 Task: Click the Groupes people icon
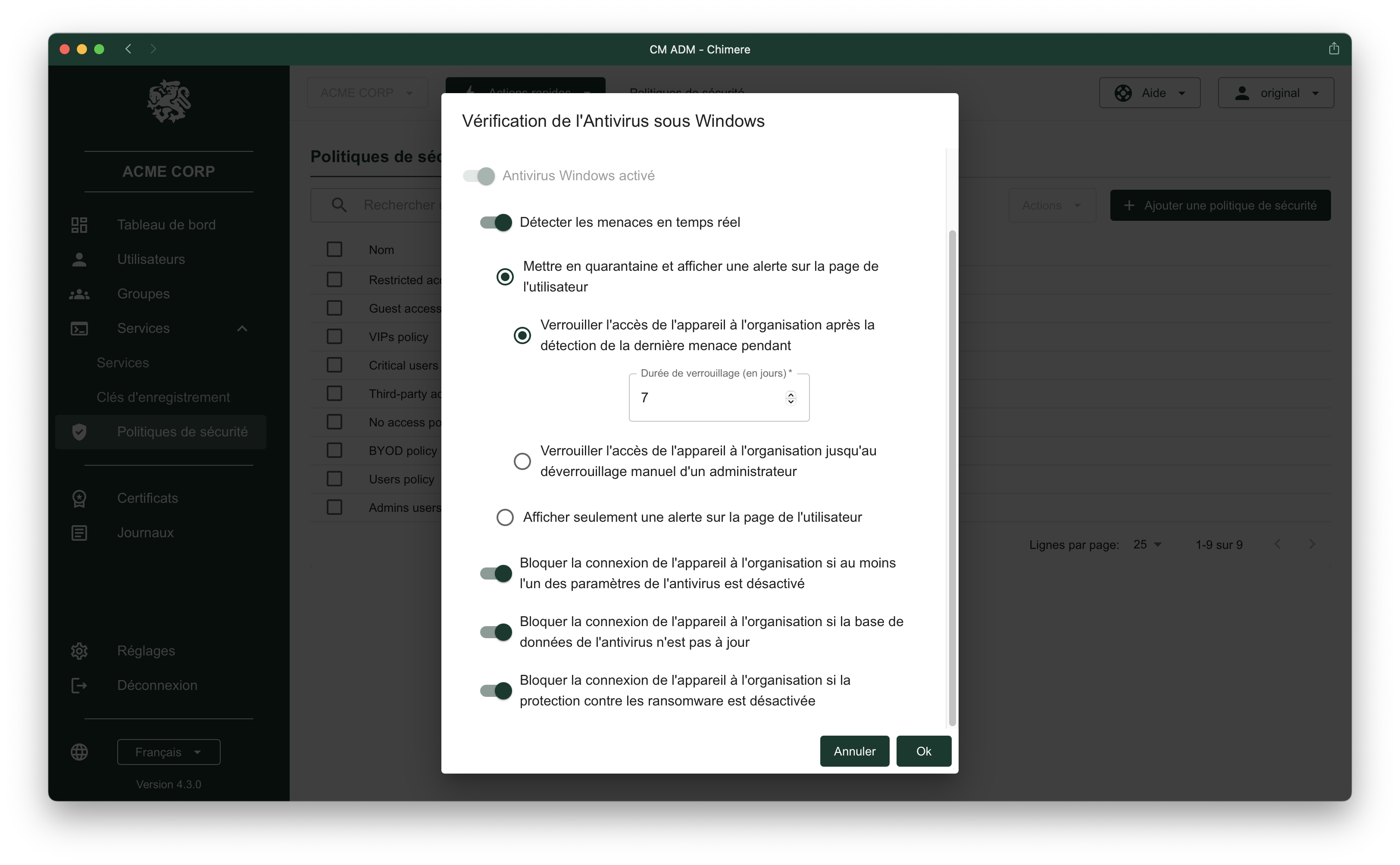(x=79, y=294)
